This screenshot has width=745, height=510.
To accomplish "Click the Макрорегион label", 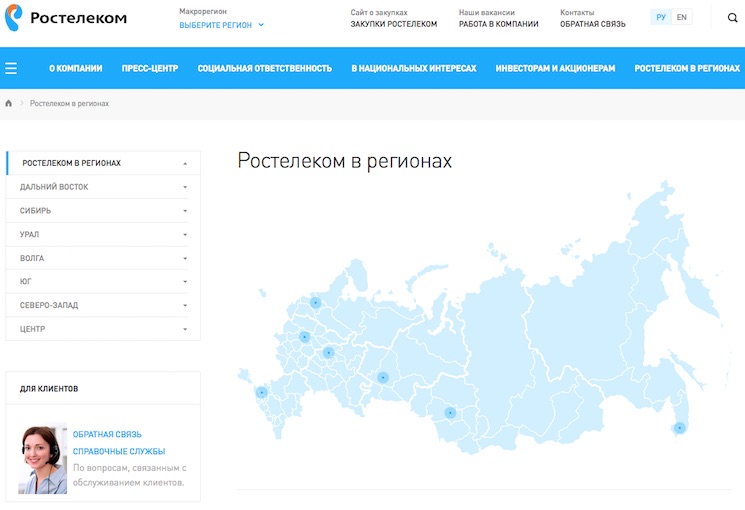I will pos(203,11).
